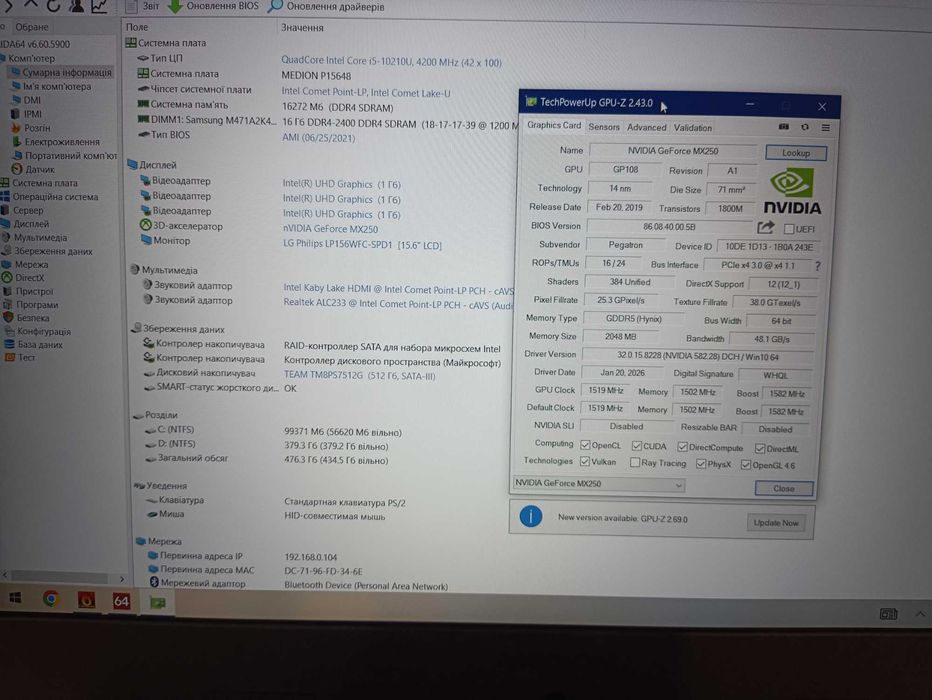Viewport: 932px width, 700px height.
Task: Open QuadCore Intel Core i5-10210U link
Action: (x=391, y=61)
